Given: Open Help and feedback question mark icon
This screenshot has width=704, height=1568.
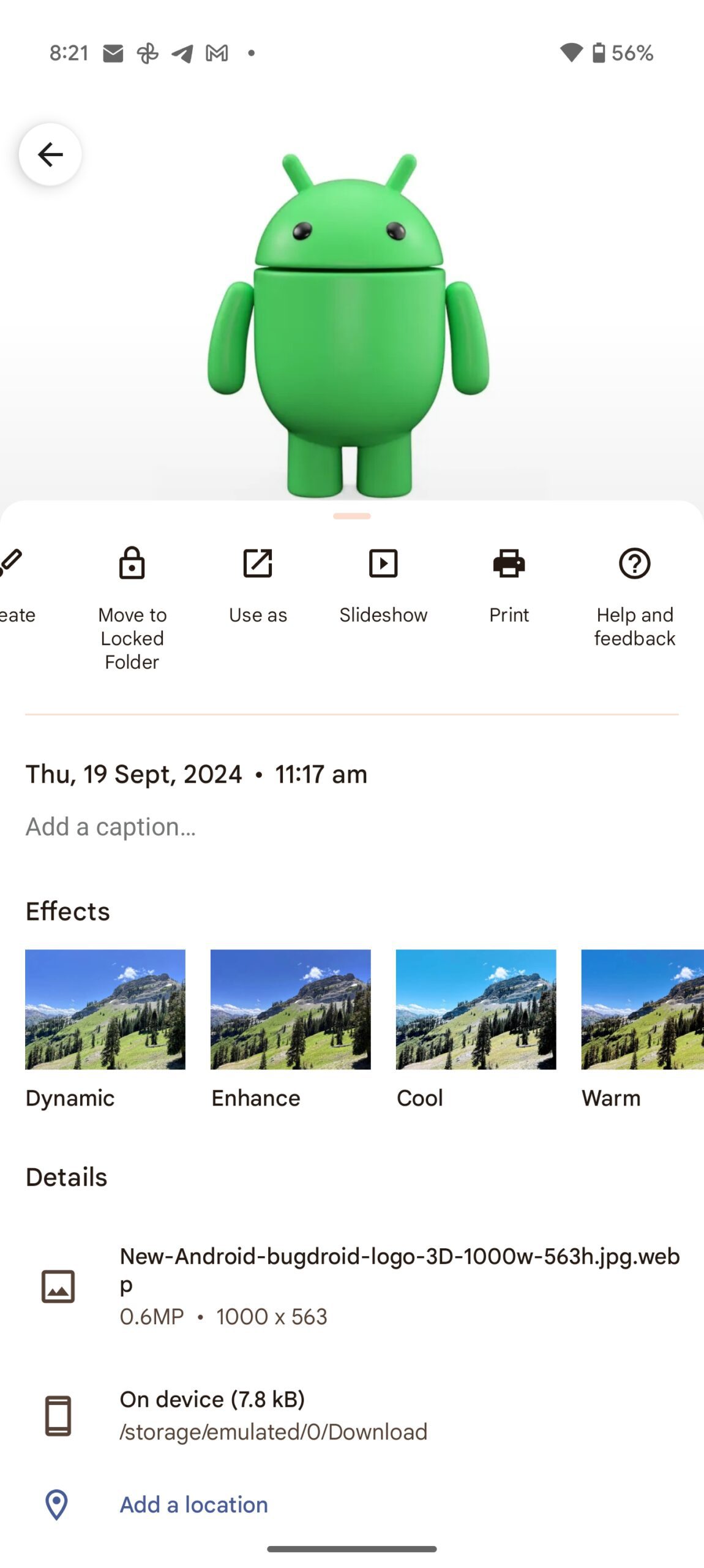Looking at the screenshot, I should click(634, 563).
